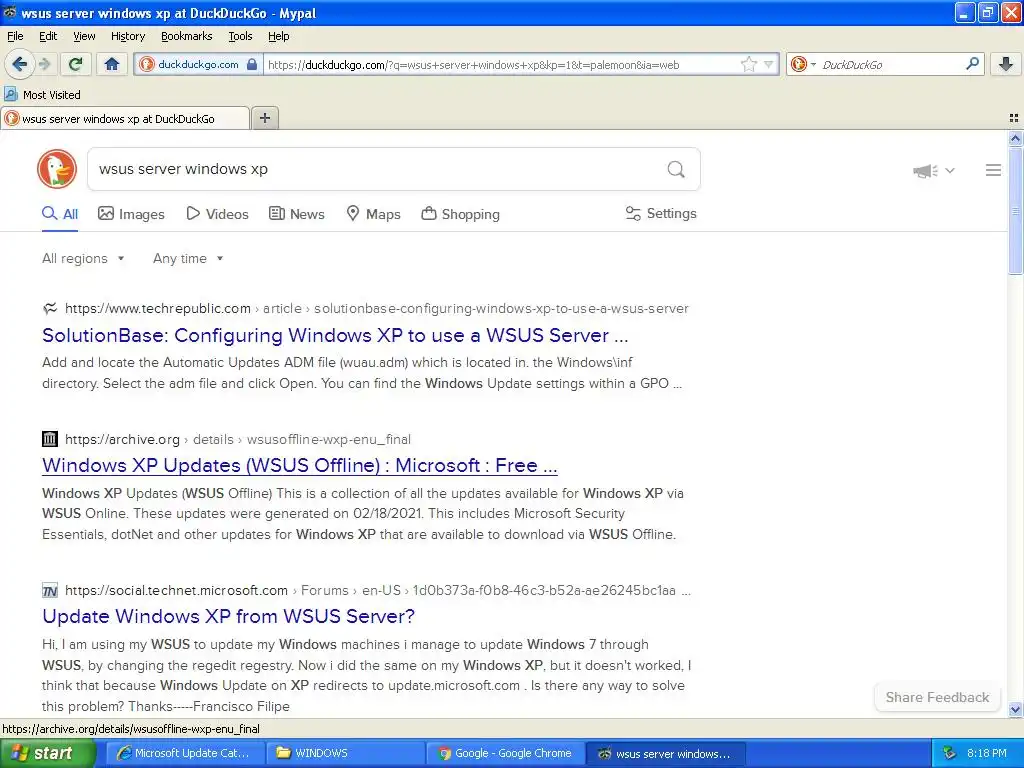Viewport: 1024px width, 768px height.
Task: Click the magnifier in the toolbar search box
Action: (x=972, y=64)
